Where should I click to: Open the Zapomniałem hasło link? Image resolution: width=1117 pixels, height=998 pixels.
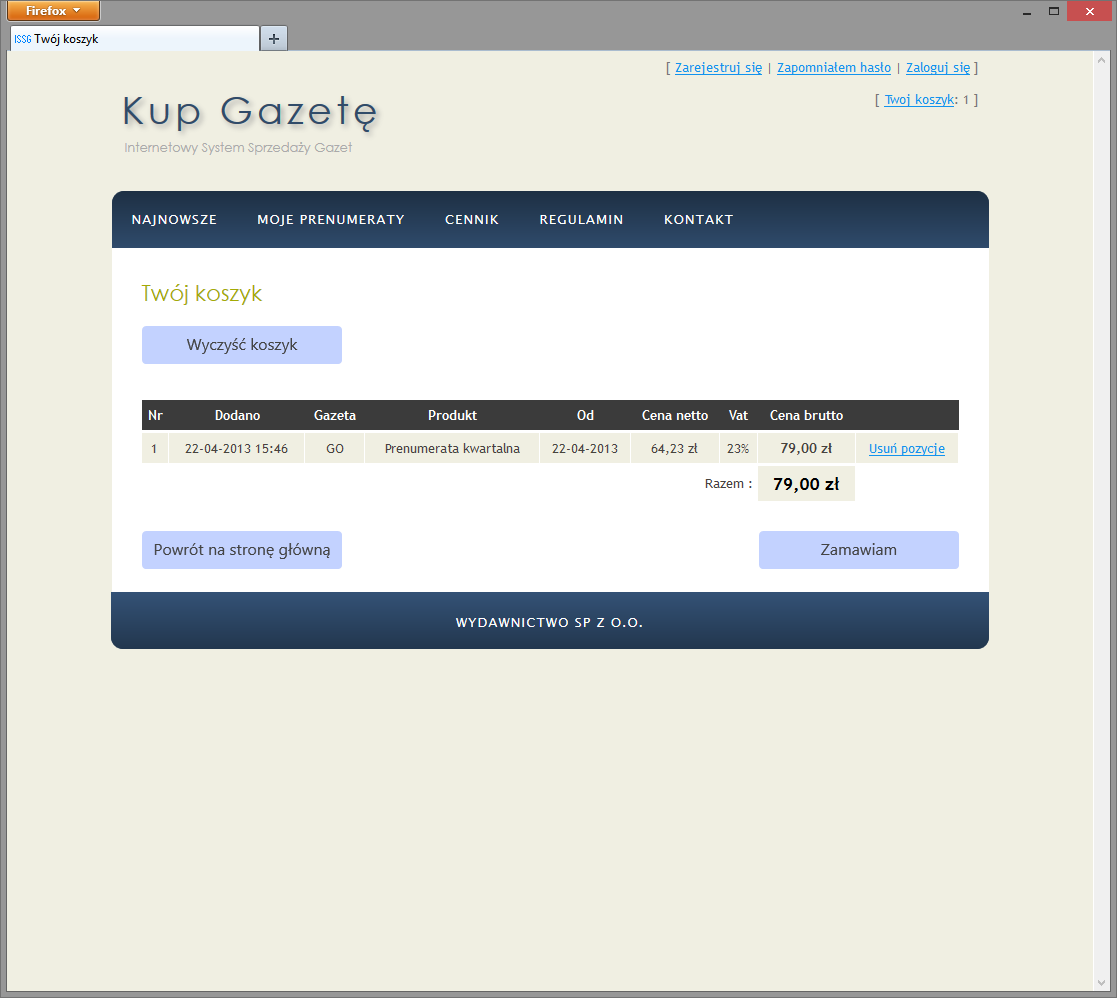(x=833, y=68)
